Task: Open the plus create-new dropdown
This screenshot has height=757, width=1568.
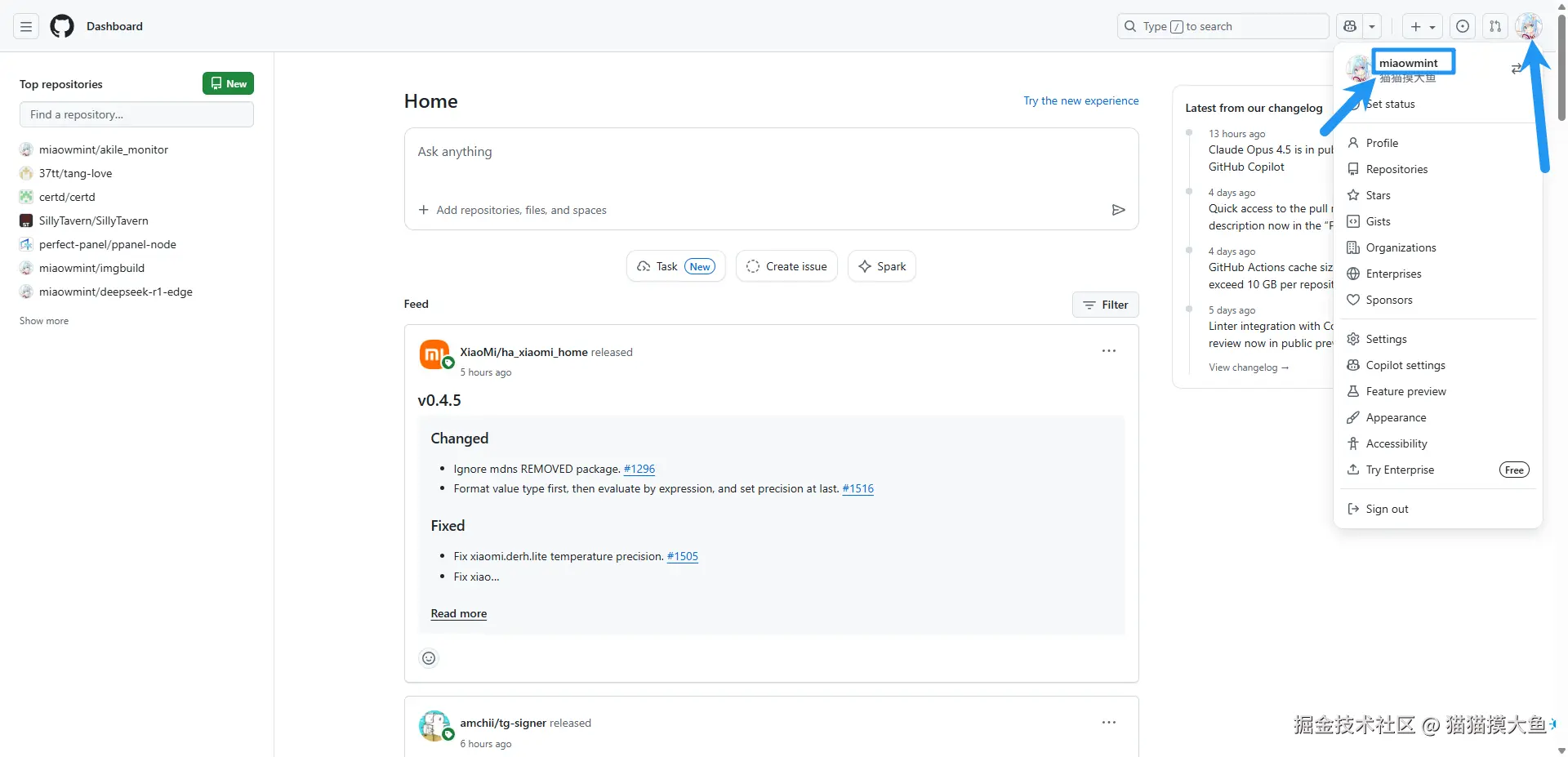Action: click(1422, 26)
